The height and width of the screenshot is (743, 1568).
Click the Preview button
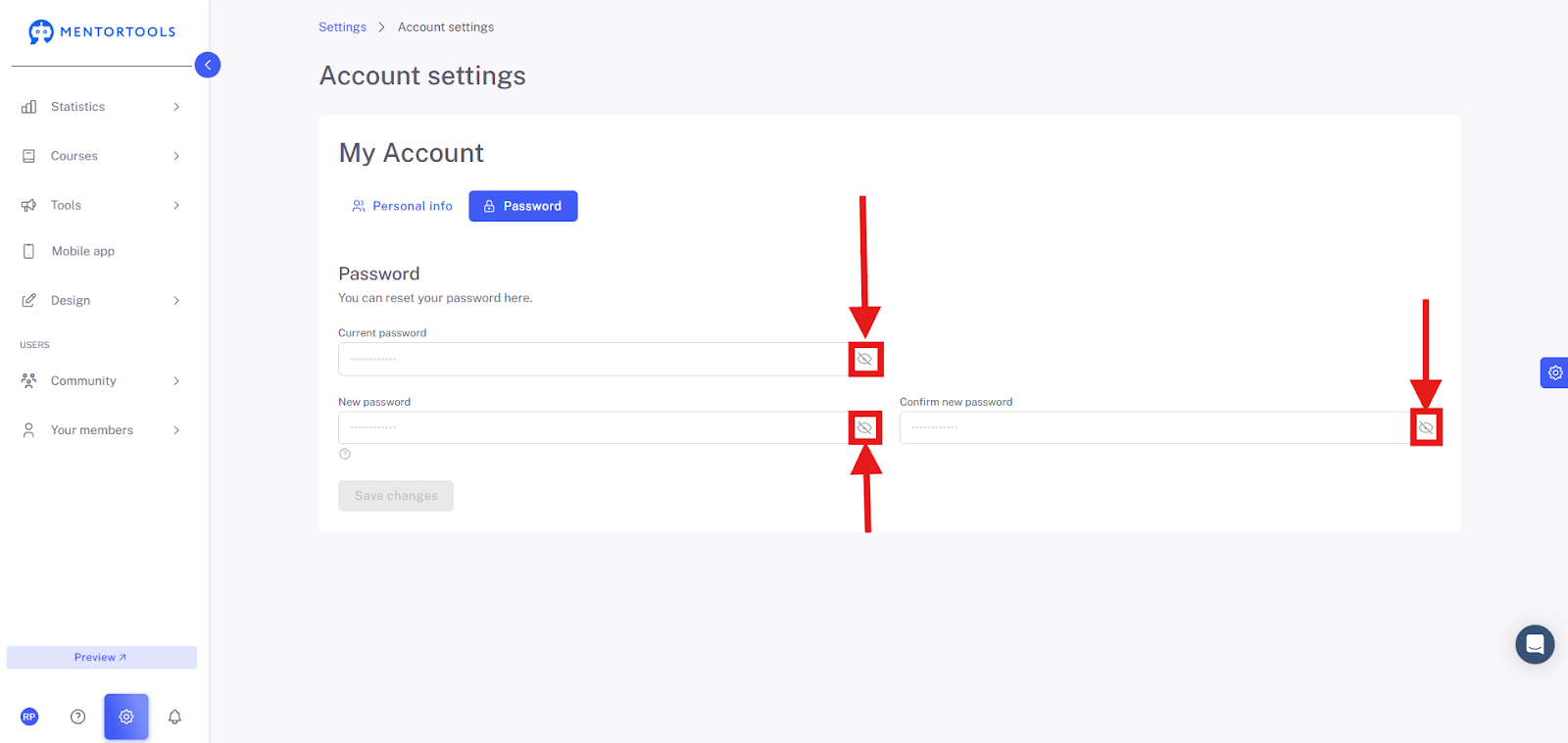[x=102, y=658]
